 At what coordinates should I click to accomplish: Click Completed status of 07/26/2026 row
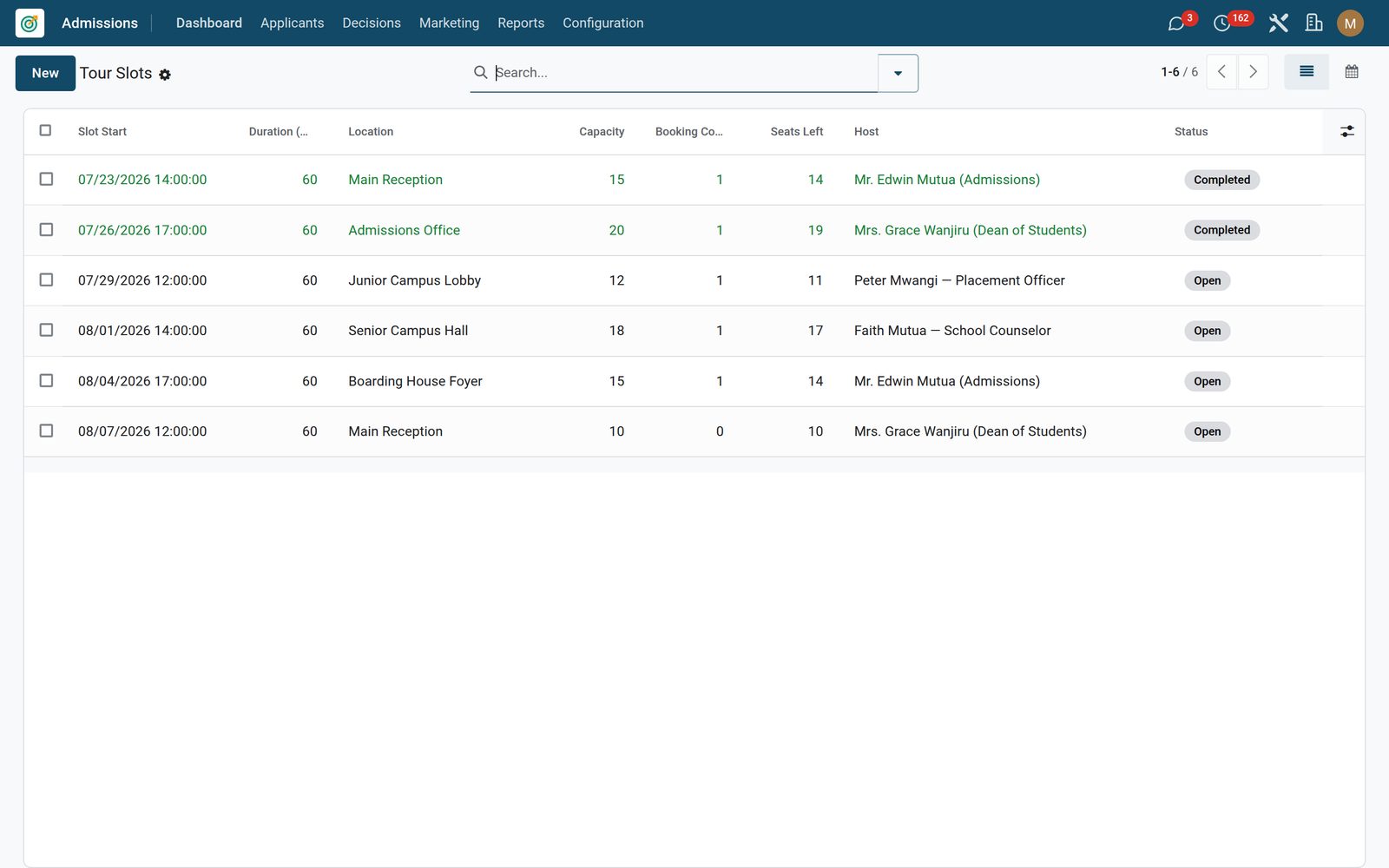[x=1221, y=230]
